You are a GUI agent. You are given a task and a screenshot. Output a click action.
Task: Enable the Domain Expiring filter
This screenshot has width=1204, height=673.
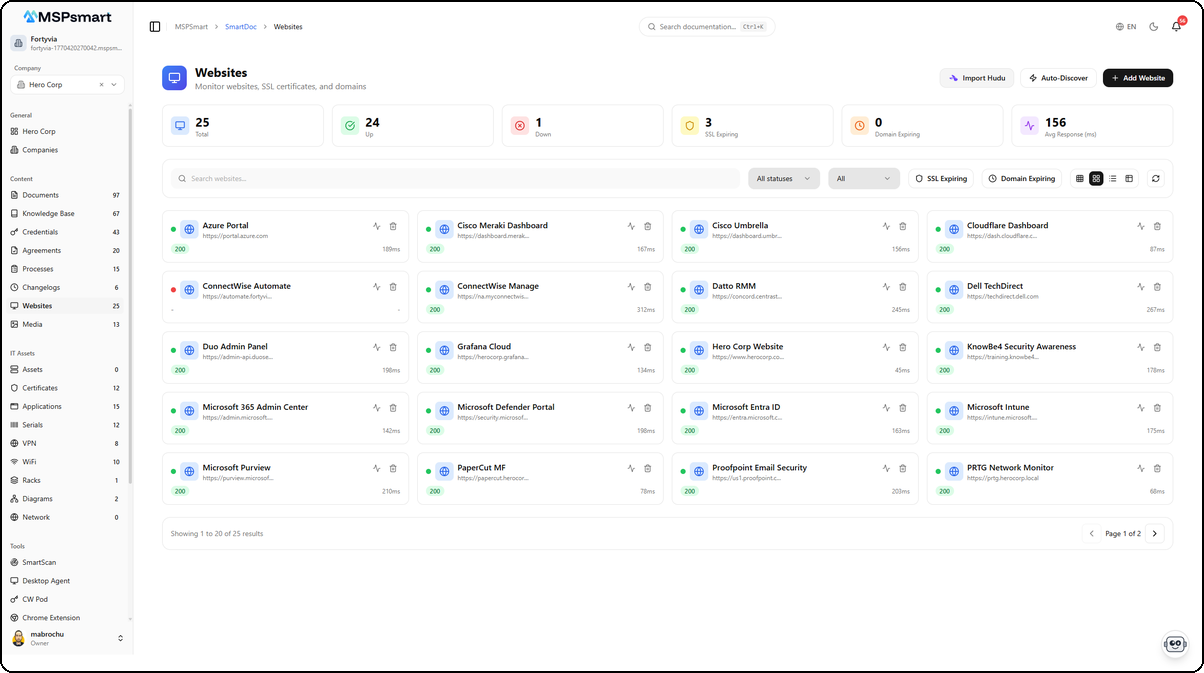(1021, 178)
